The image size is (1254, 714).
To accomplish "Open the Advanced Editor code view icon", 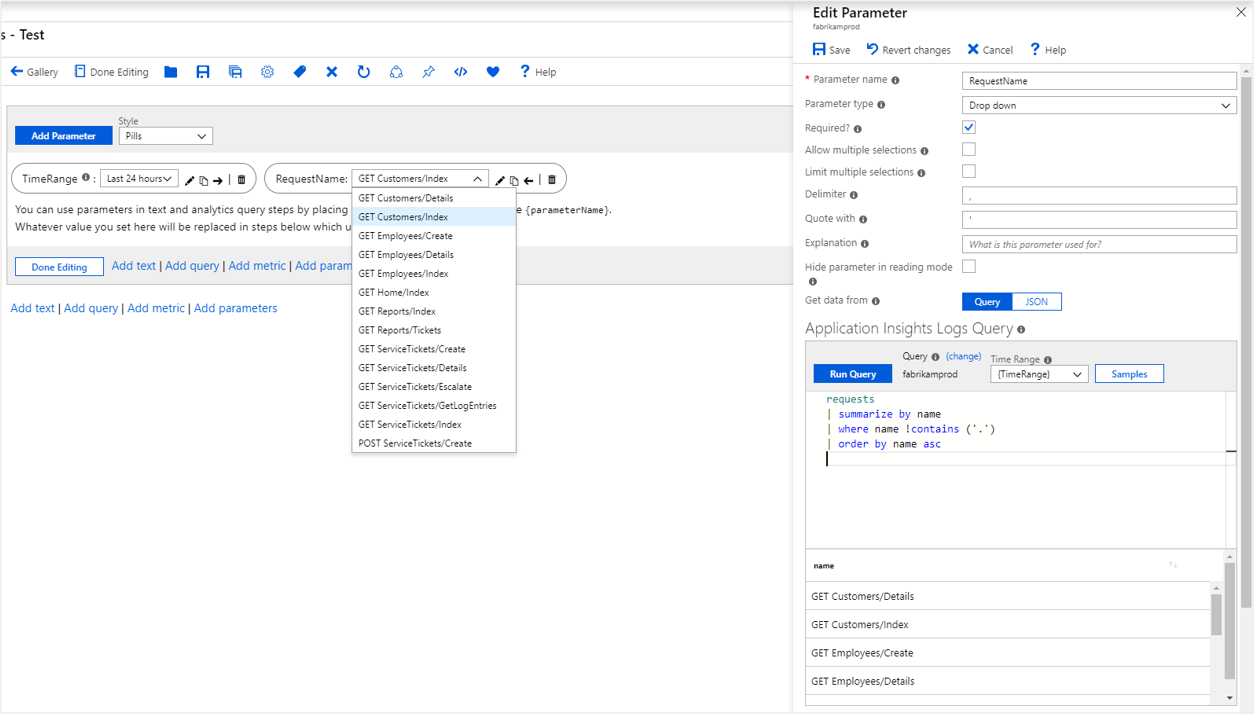I will [460, 71].
